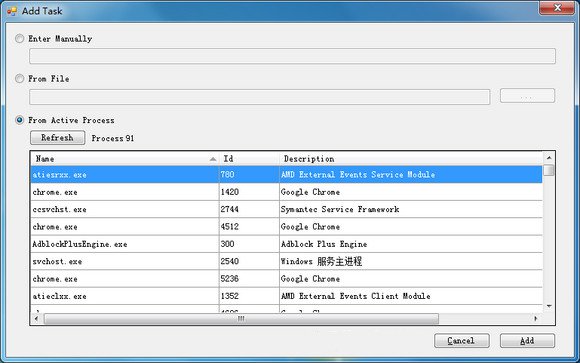This screenshot has height=363, width=580.
Task: Click the horizontal scrollbar thumb
Action: click(x=241, y=318)
